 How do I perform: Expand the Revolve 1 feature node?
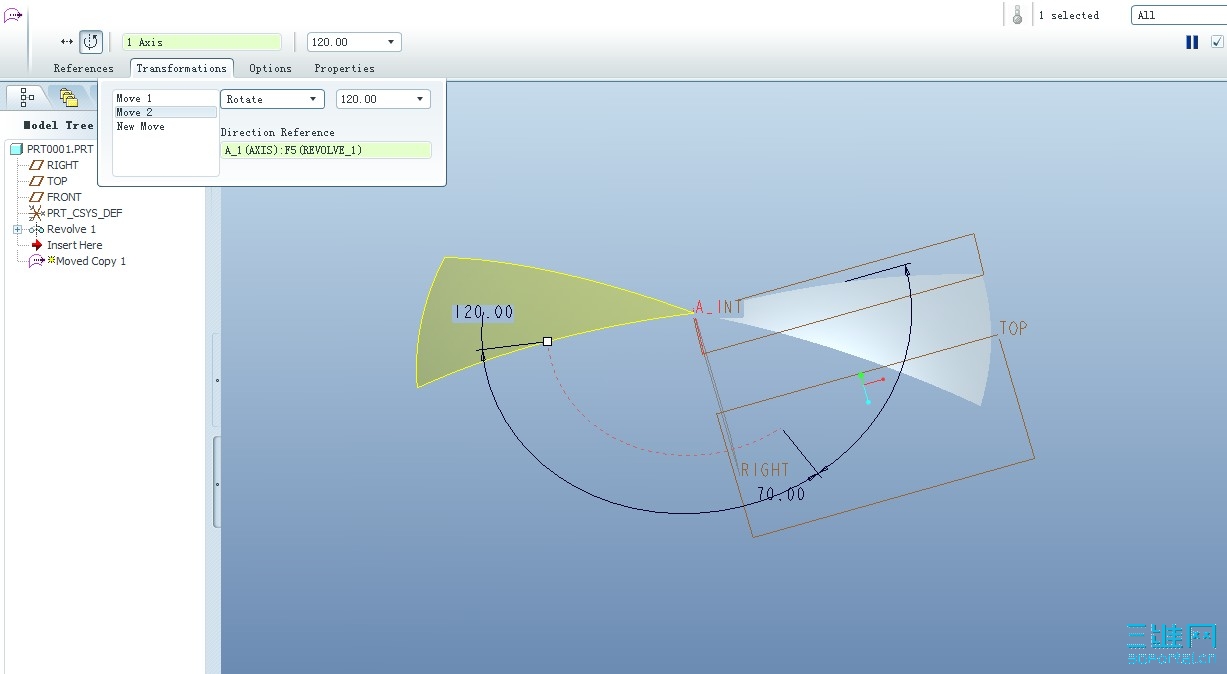(17, 229)
